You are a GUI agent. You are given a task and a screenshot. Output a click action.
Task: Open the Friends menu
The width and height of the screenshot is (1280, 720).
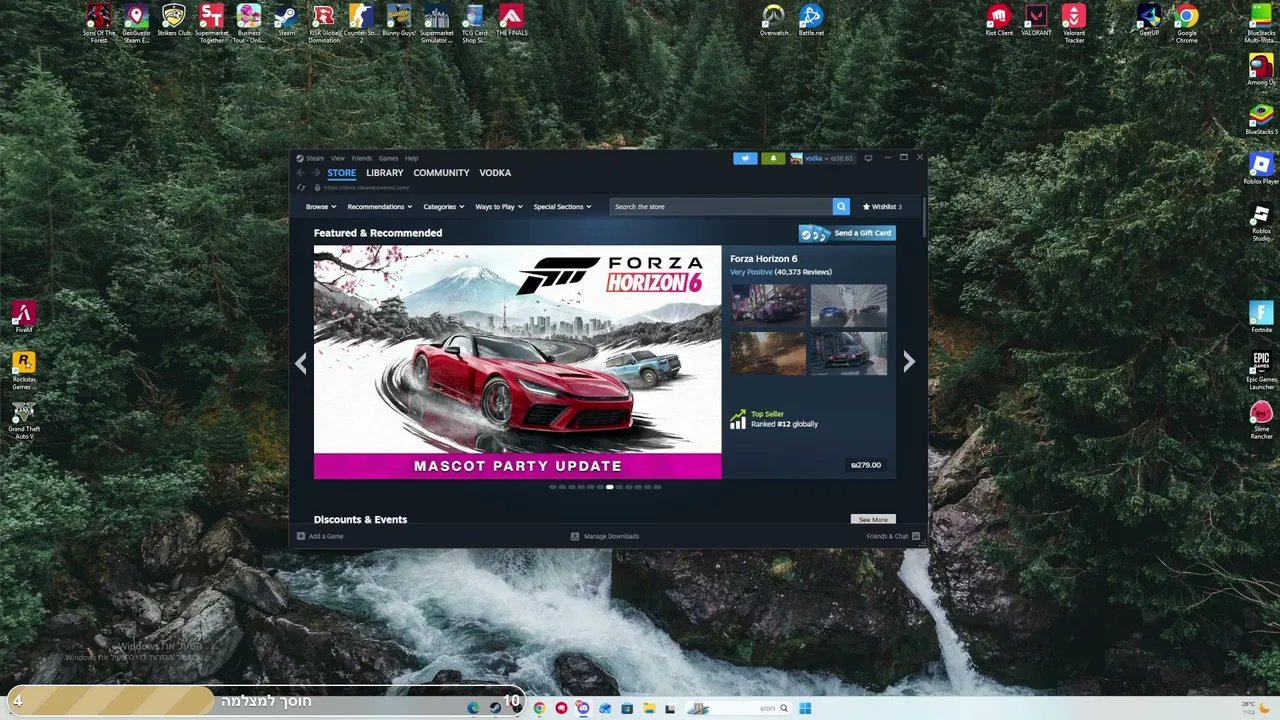(x=362, y=158)
